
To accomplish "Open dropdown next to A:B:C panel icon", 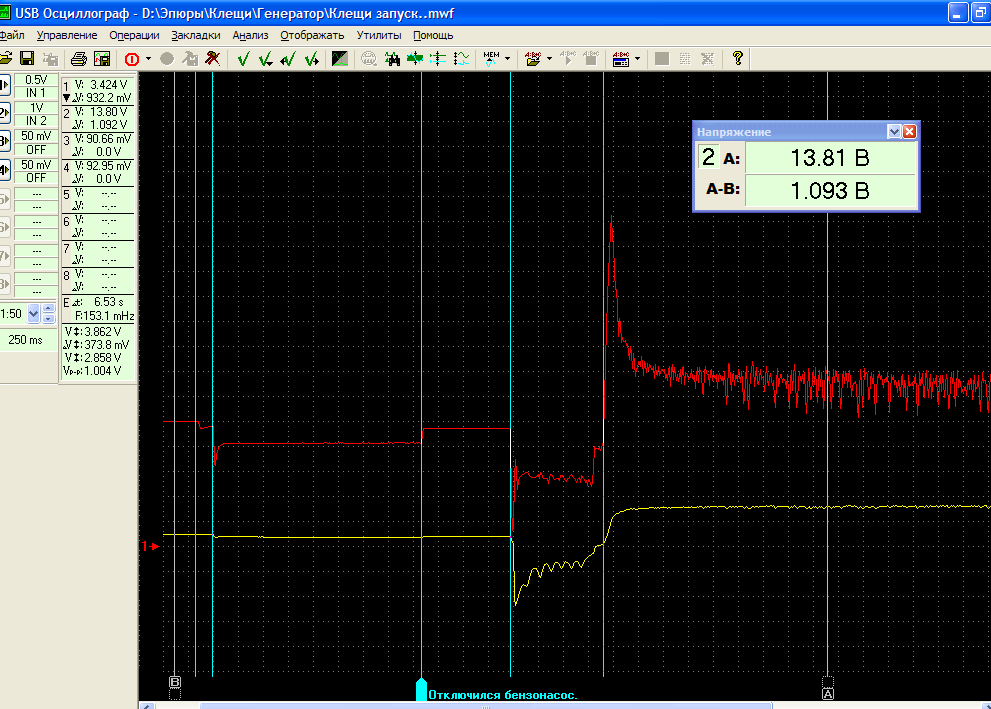I will 637,59.
